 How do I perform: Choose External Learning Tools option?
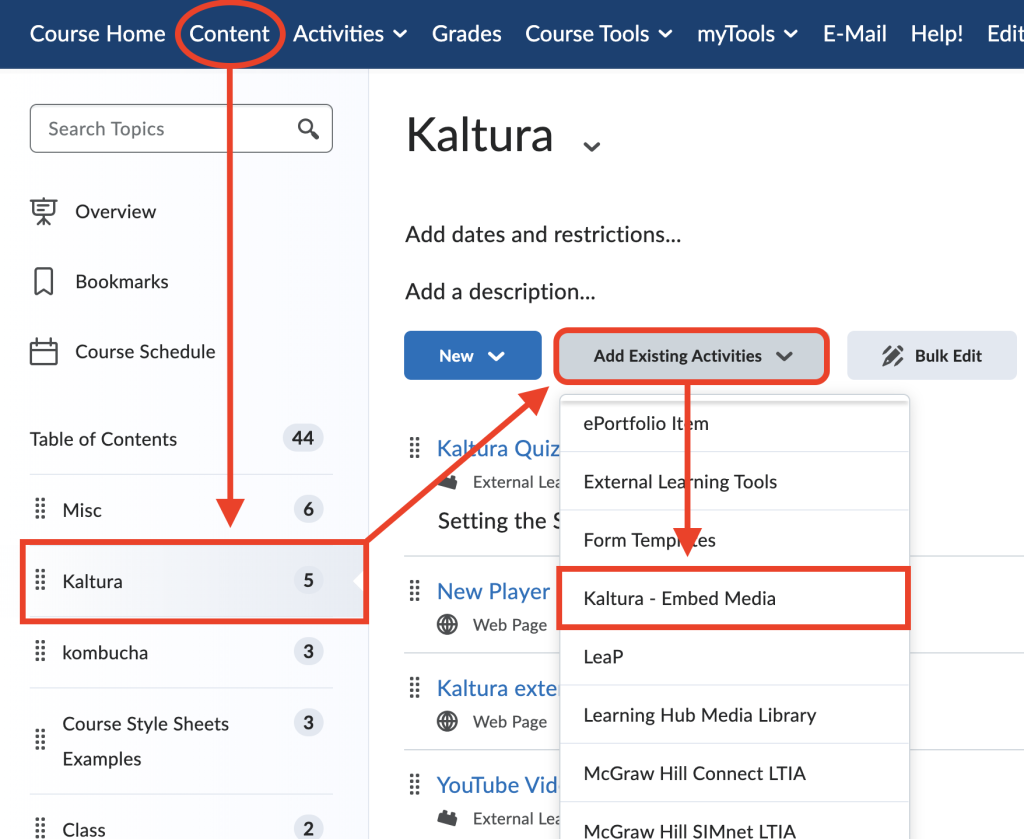[x=735, y=481]
